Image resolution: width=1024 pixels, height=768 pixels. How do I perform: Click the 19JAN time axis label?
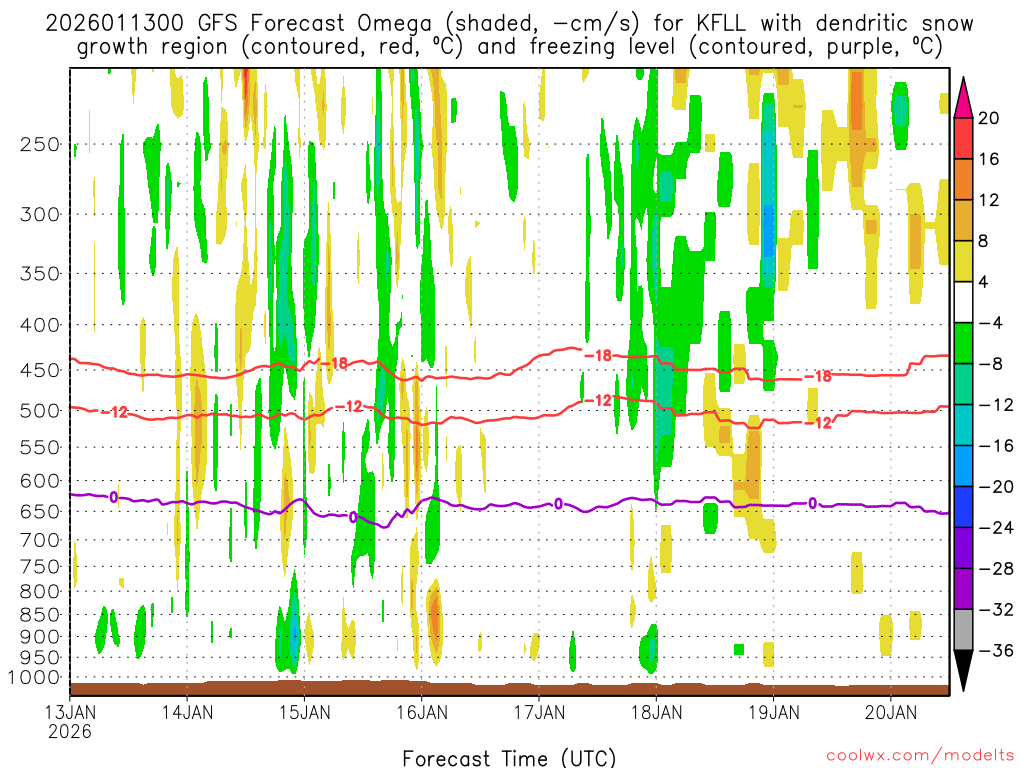[x=774, y=712]
